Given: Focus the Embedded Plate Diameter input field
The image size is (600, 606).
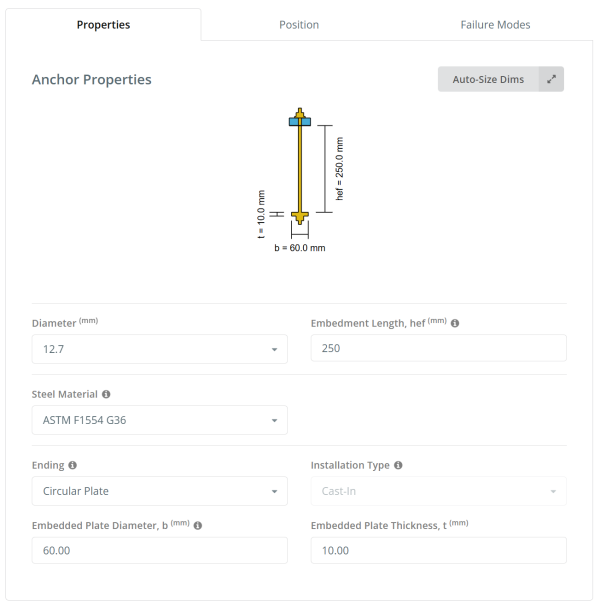Looking at the screenshot, I should click(159, 551).
